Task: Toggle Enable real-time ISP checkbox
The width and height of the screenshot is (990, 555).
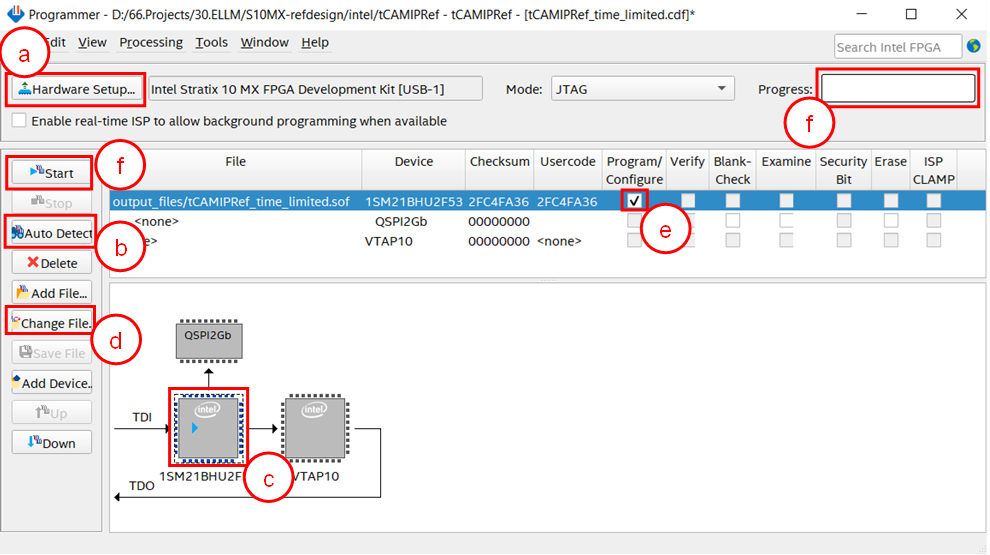Action: click(19, 121)
